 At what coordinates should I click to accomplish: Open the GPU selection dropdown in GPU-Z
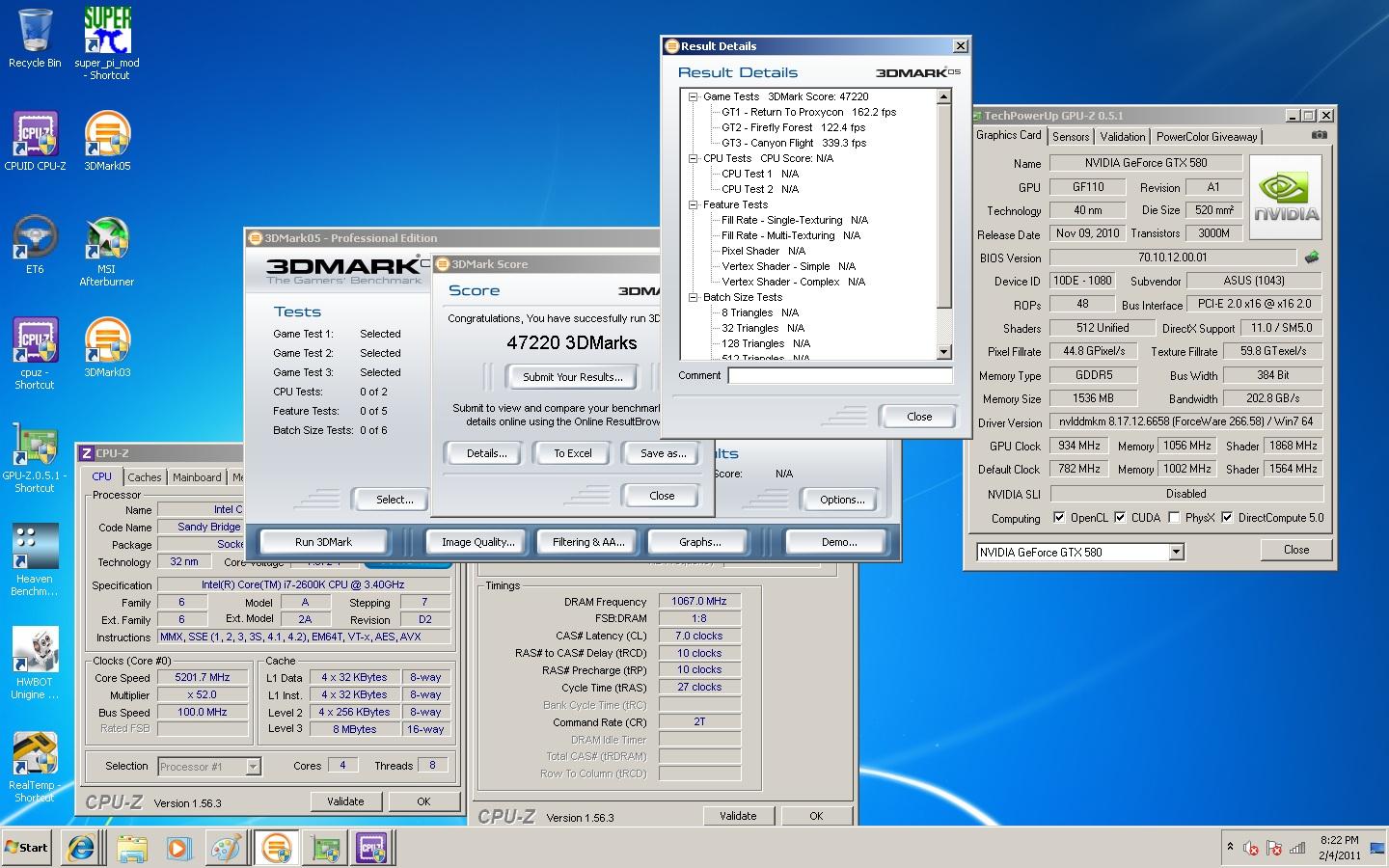point(1176,552)
